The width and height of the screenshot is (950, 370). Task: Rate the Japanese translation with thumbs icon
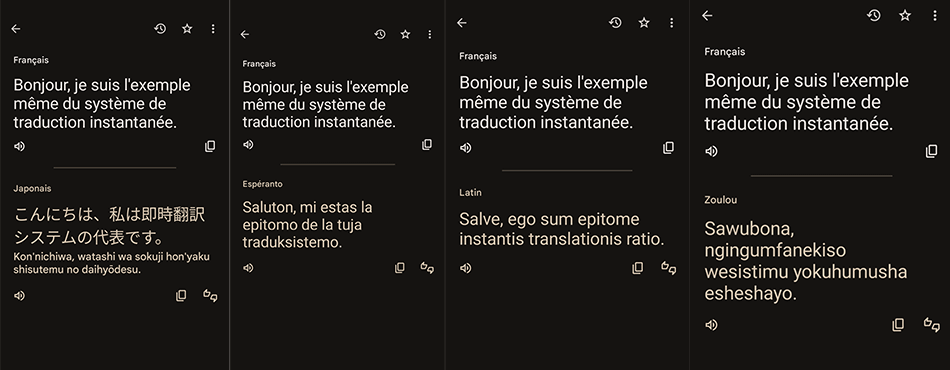(210, 296)
